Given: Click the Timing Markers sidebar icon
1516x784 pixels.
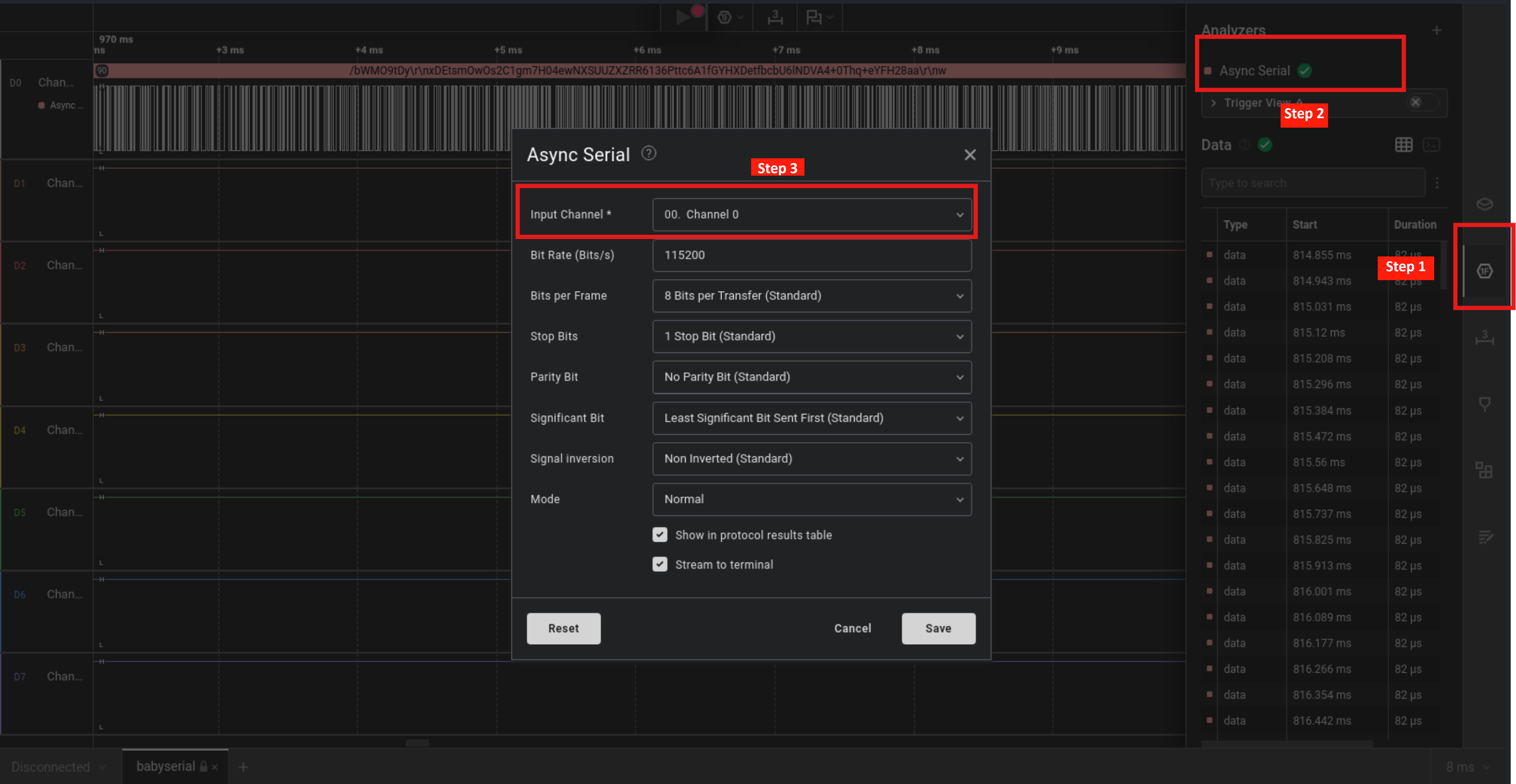Looking at the screenshot, I should click(x=1484, y=404).
